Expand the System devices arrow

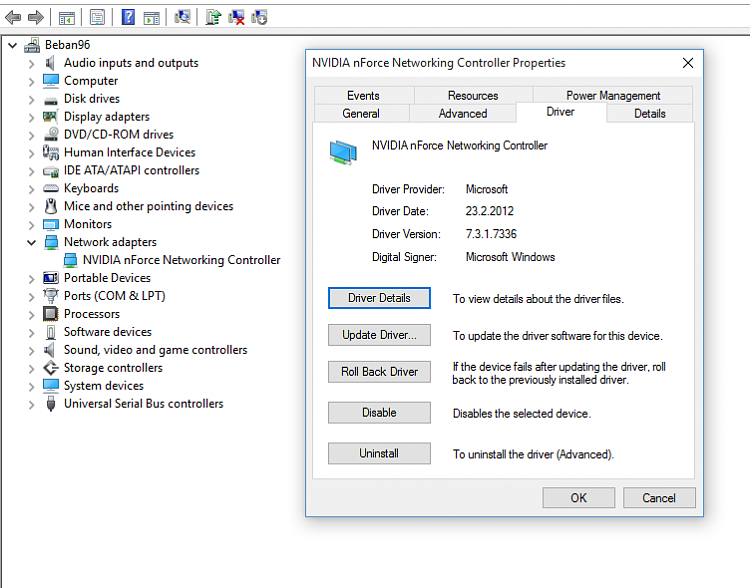click(32, 387)
